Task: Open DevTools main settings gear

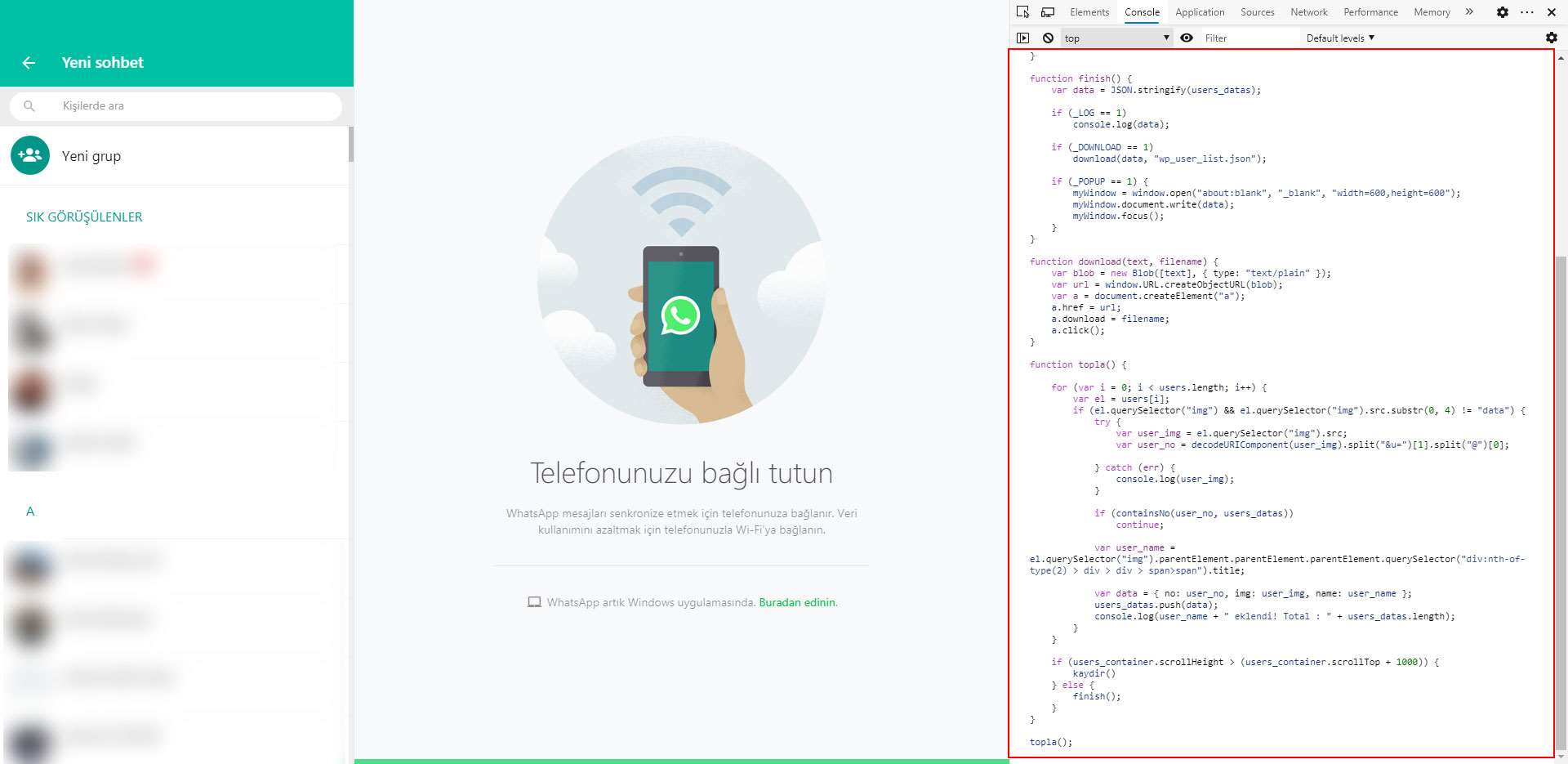Action: click(1502, 12)
